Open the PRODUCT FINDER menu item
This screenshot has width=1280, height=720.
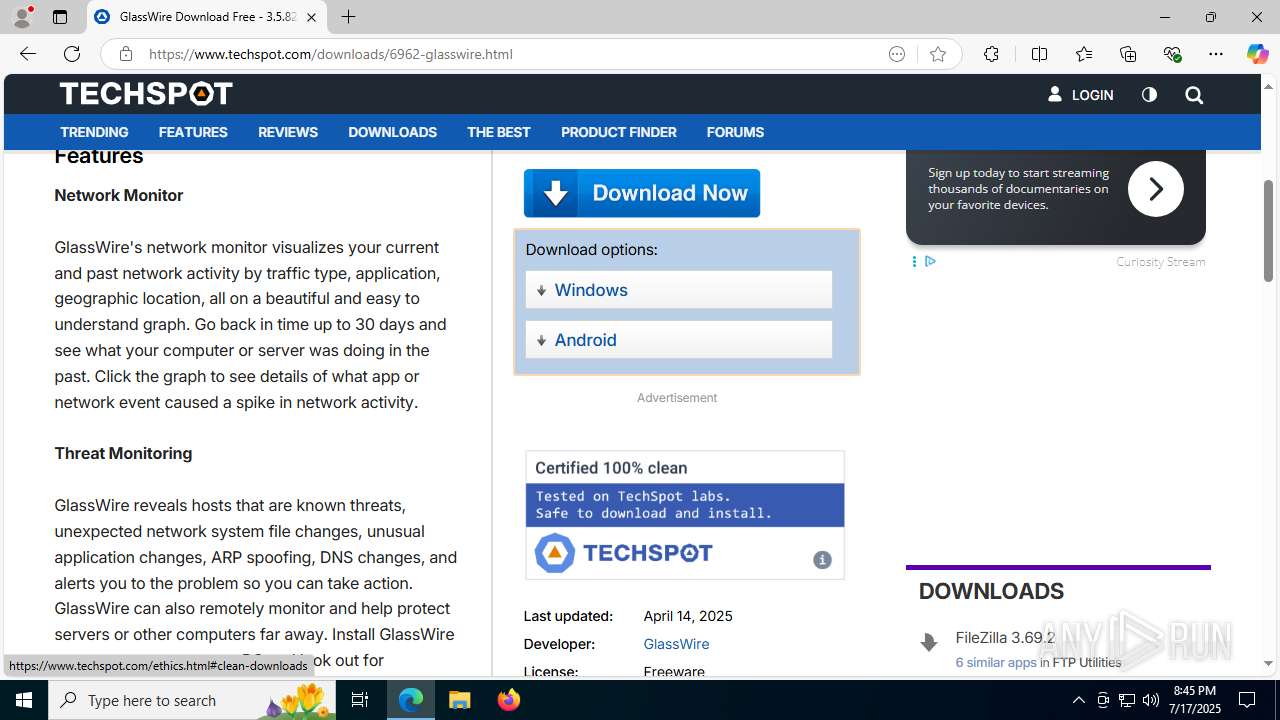click(618, 132)
